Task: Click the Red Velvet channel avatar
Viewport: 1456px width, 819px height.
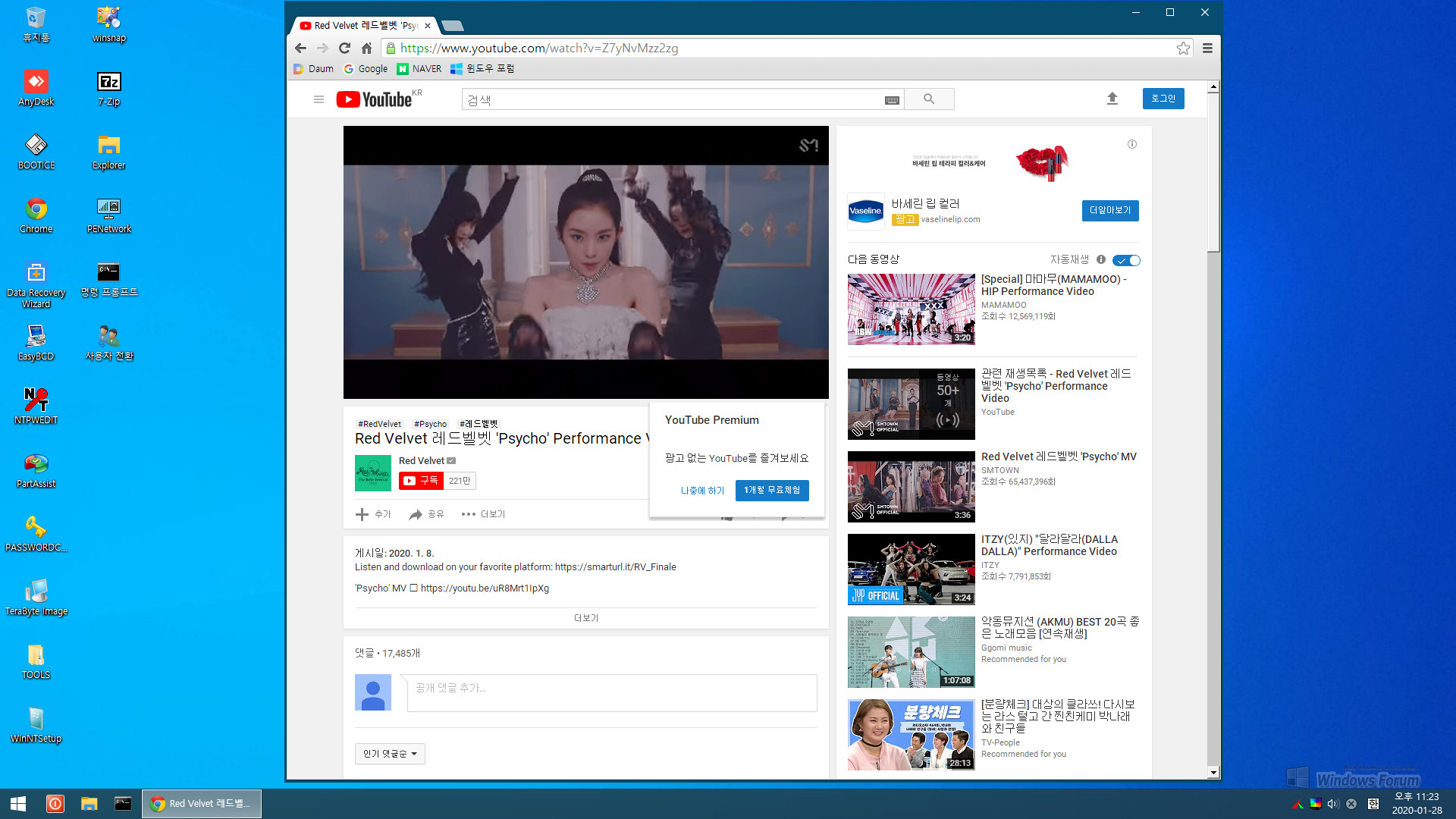Action: coord(373,472)
